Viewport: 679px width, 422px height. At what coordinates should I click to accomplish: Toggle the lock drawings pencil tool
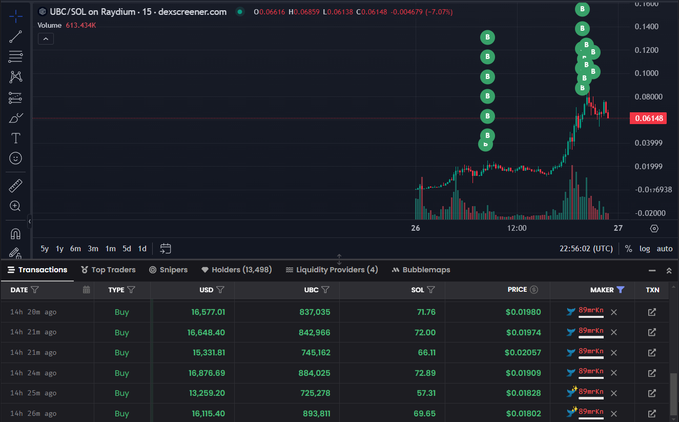point(16,253)
